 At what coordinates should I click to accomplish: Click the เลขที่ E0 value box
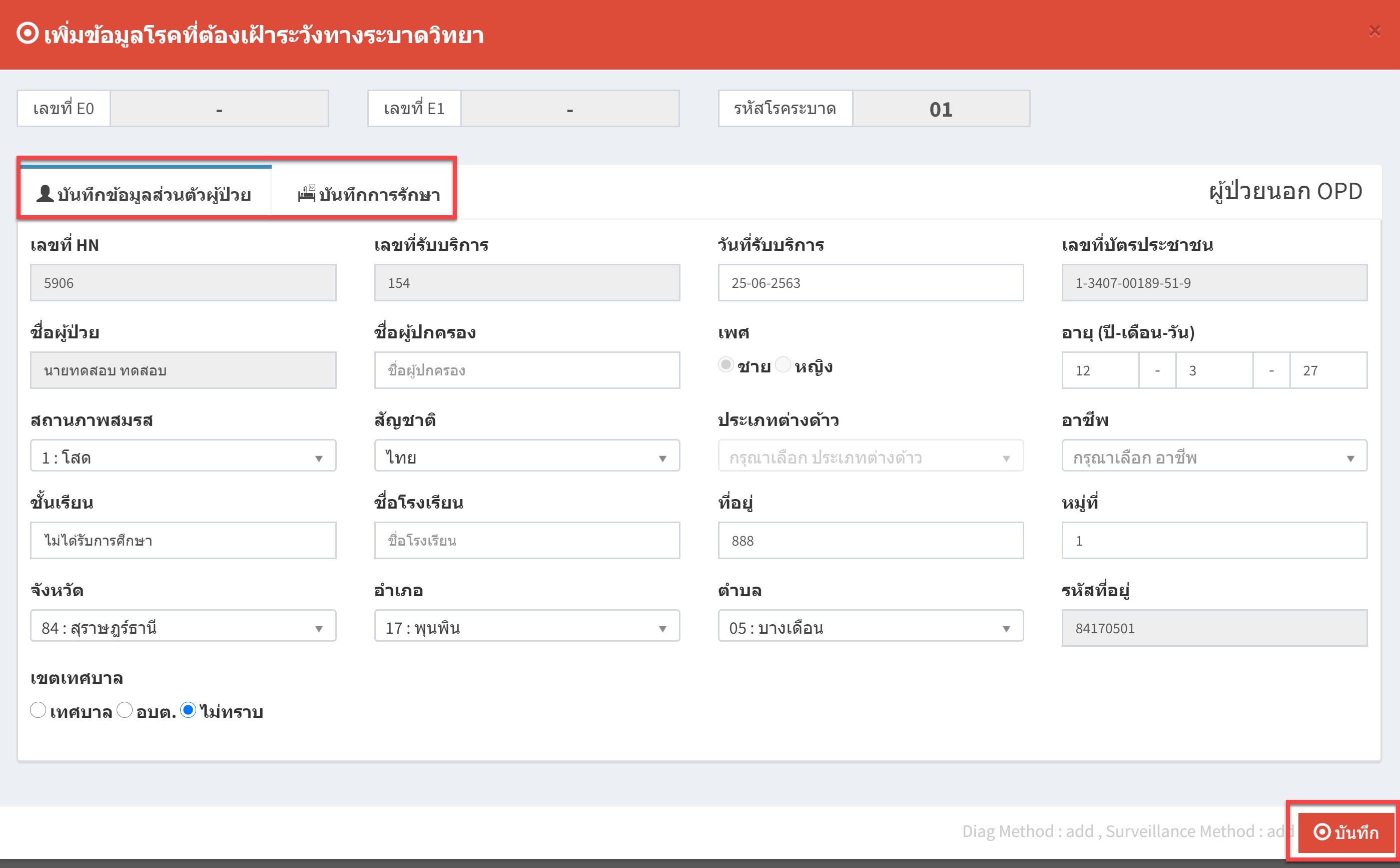click(x=219, y=109)
